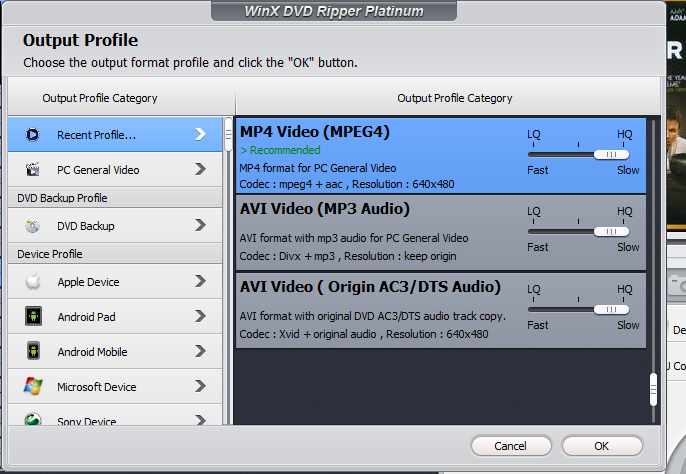Click the Device Profile section header

pyautogui.click(x=115, y=254)
